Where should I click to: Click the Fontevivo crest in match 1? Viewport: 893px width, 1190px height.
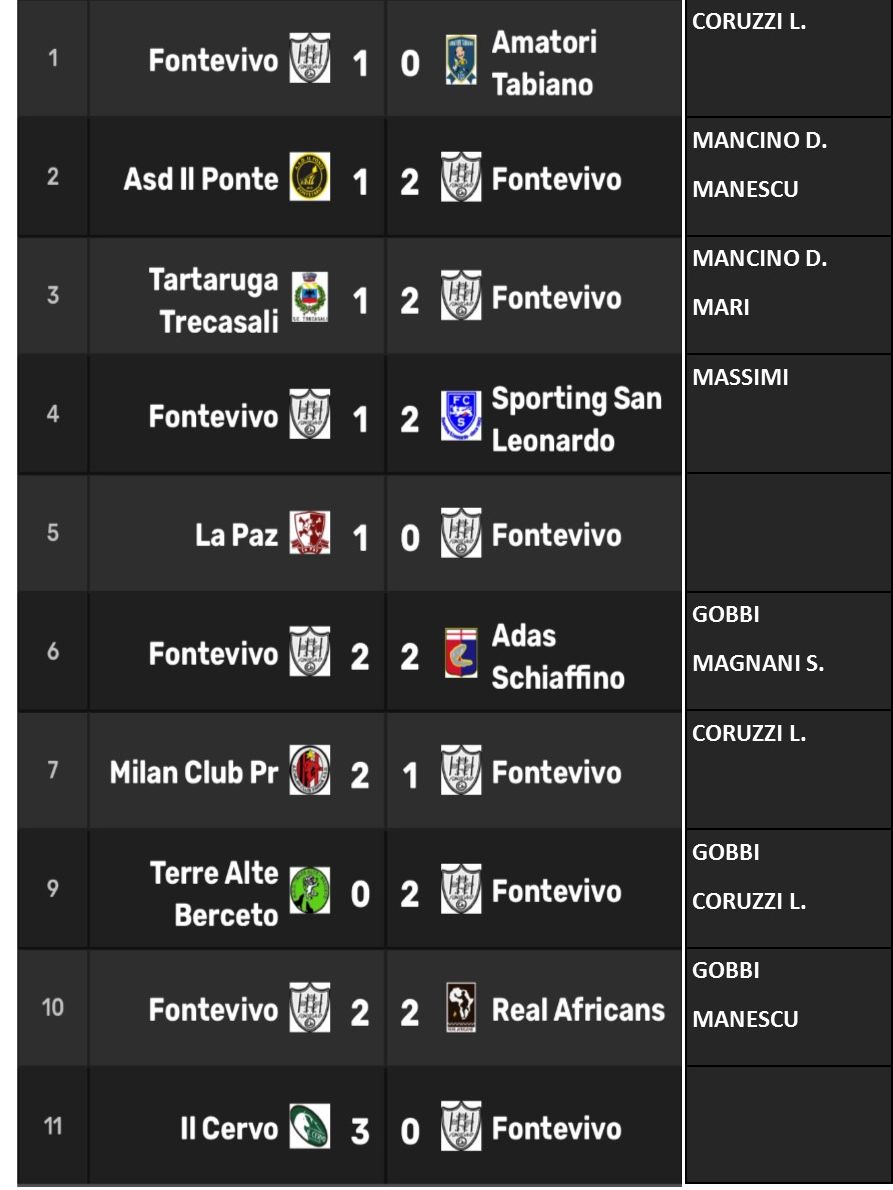click(x=310, y=58)
